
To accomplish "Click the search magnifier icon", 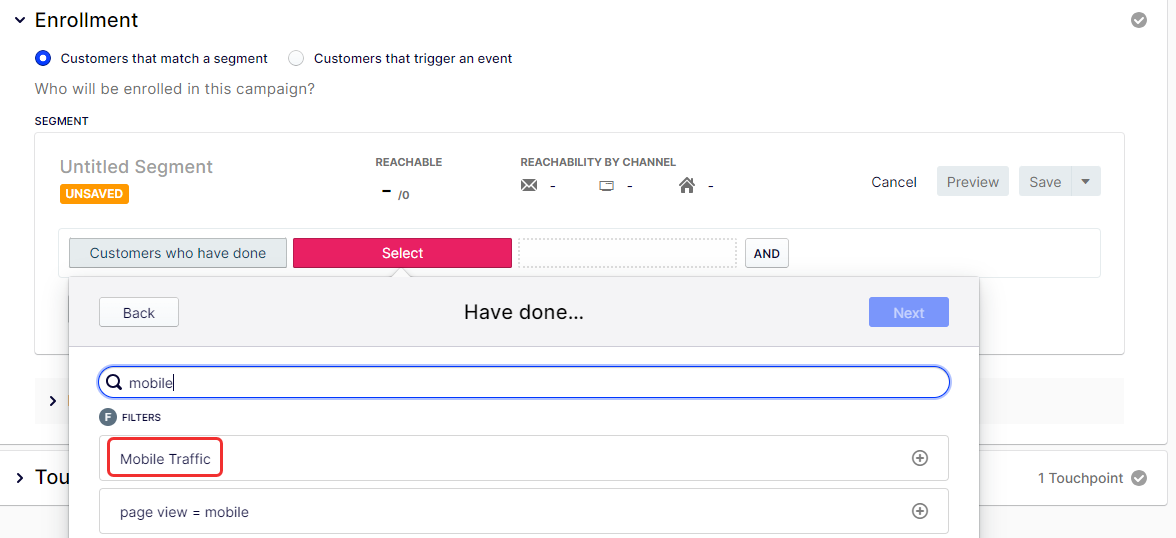I will click(114, 383).
